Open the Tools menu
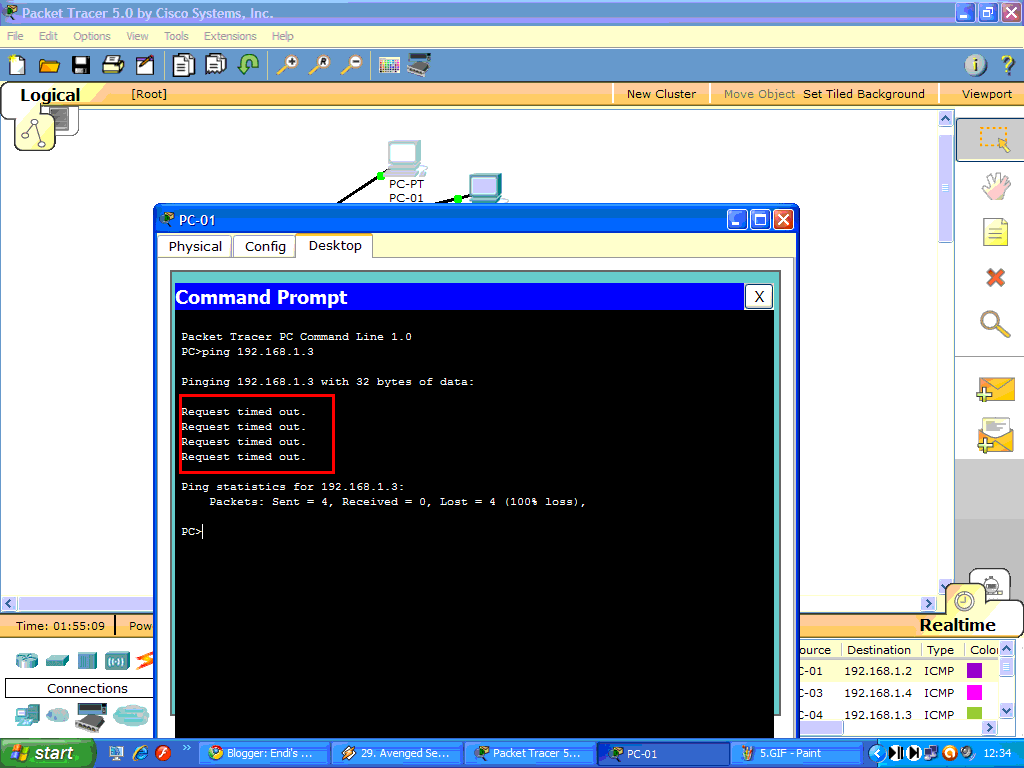Image resolution: width=1024 pixels, height=768 pixels. click(176, 36)
